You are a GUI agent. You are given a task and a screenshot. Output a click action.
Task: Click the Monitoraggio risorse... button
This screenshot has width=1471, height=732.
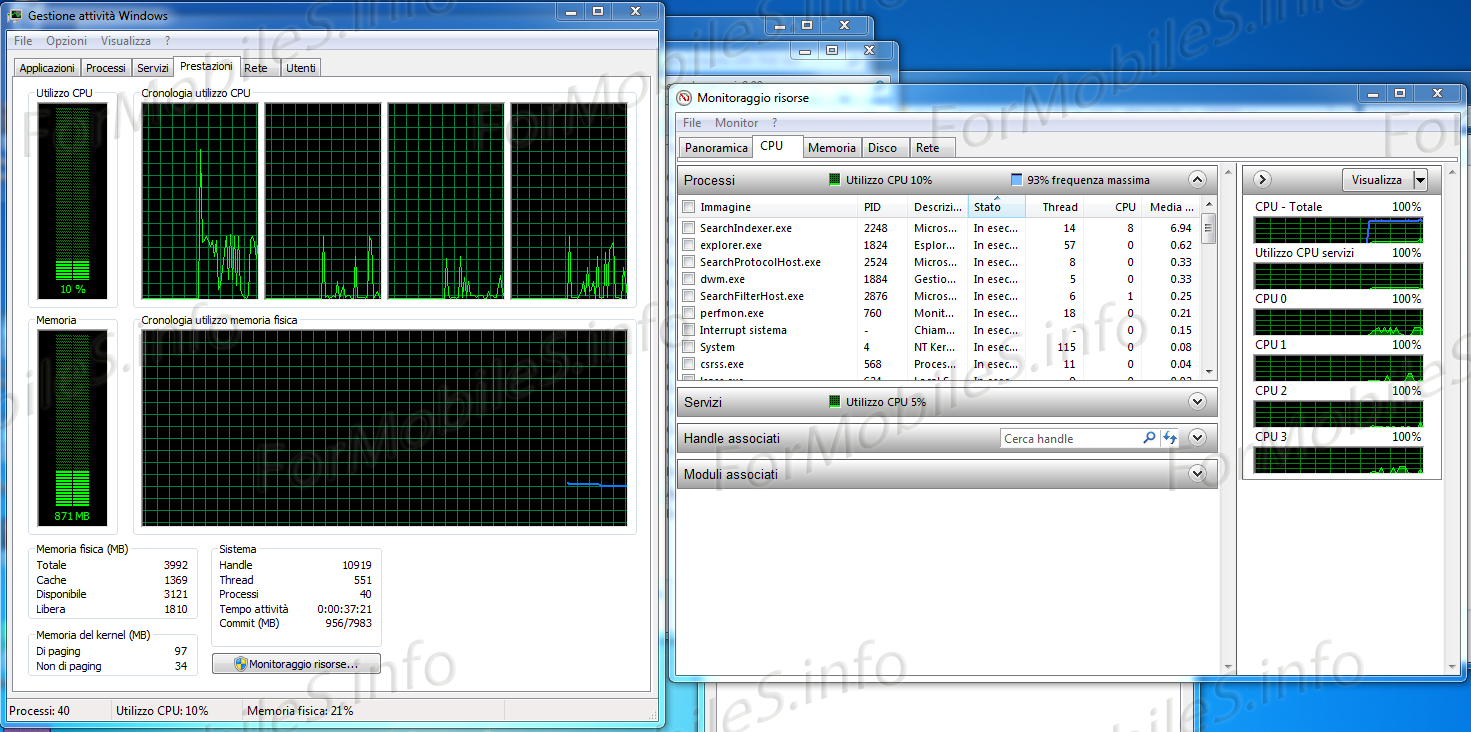point(296,664)
